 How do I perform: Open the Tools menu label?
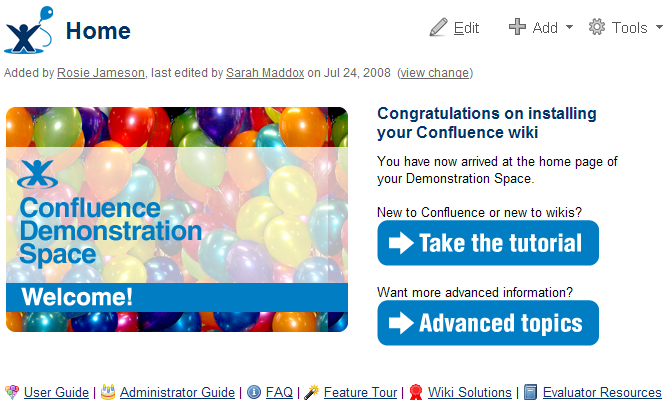(x=629, y=28)
